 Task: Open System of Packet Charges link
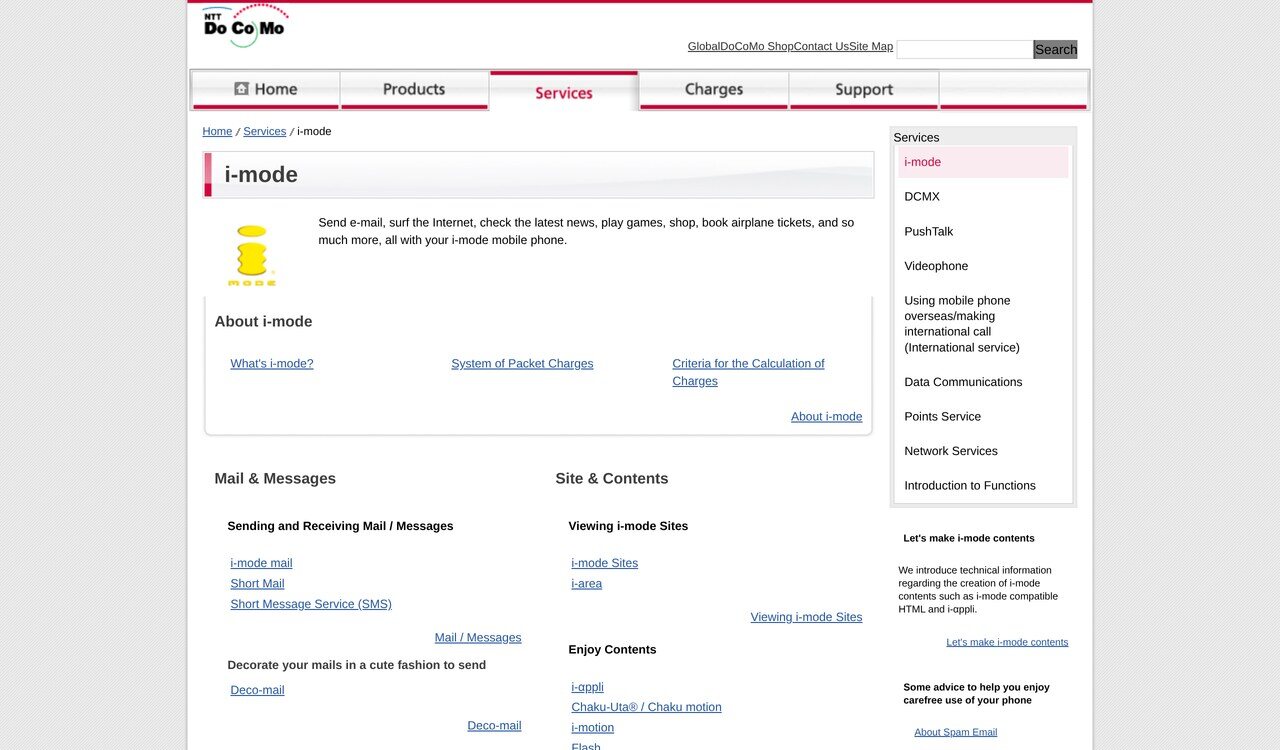click(522, 364)
